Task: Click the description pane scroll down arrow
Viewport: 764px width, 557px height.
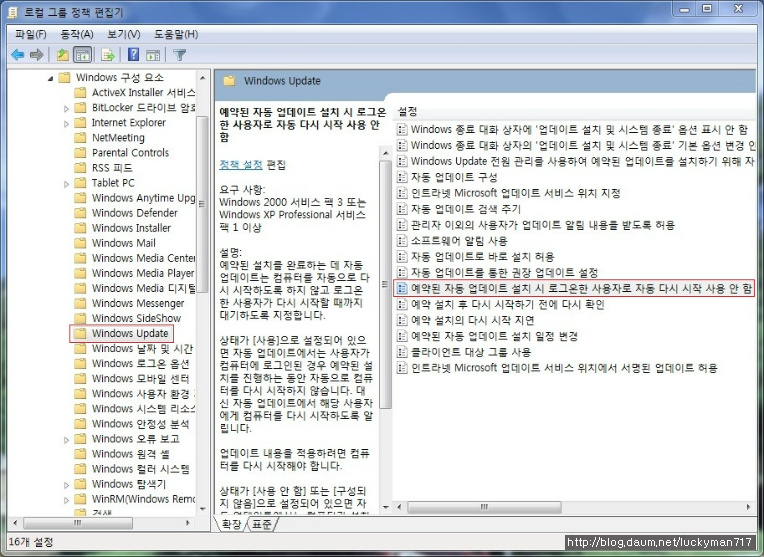Action: (385, 507)
